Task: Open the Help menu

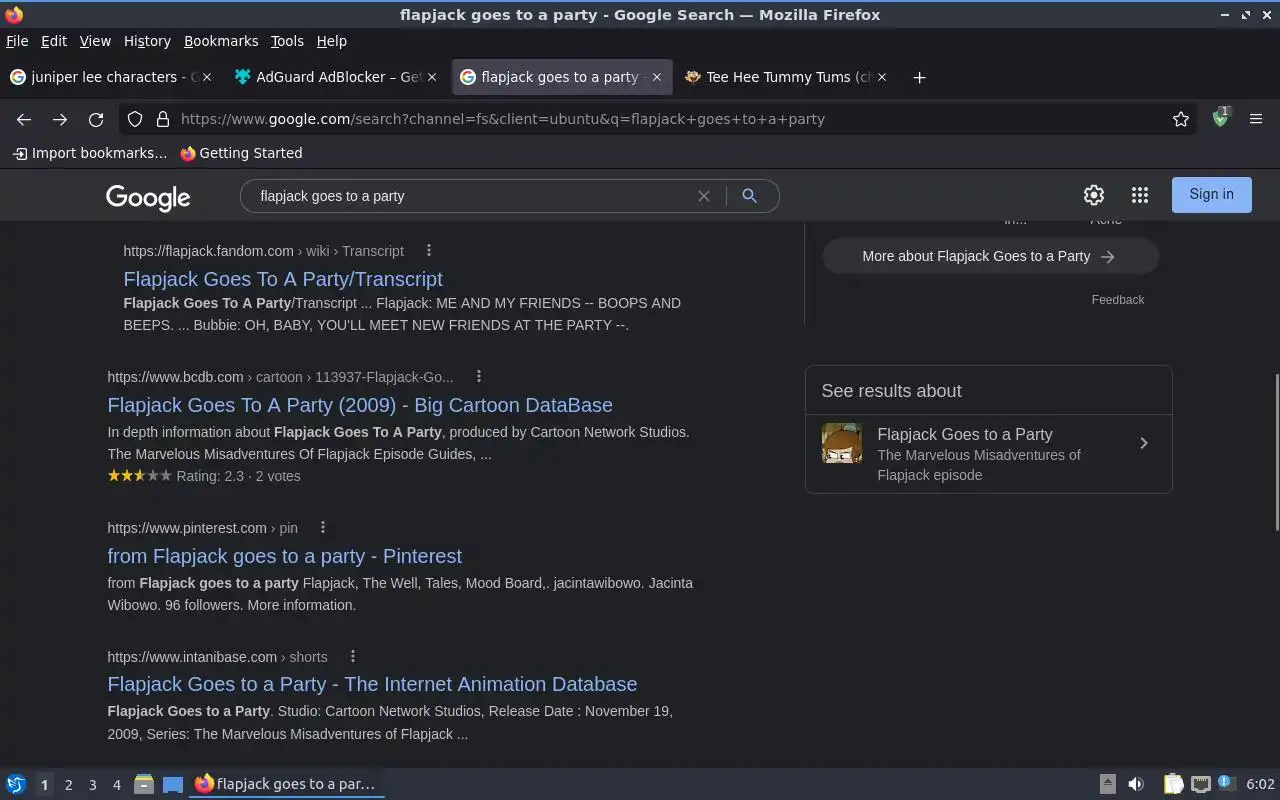Action: (x=332, y=41)
